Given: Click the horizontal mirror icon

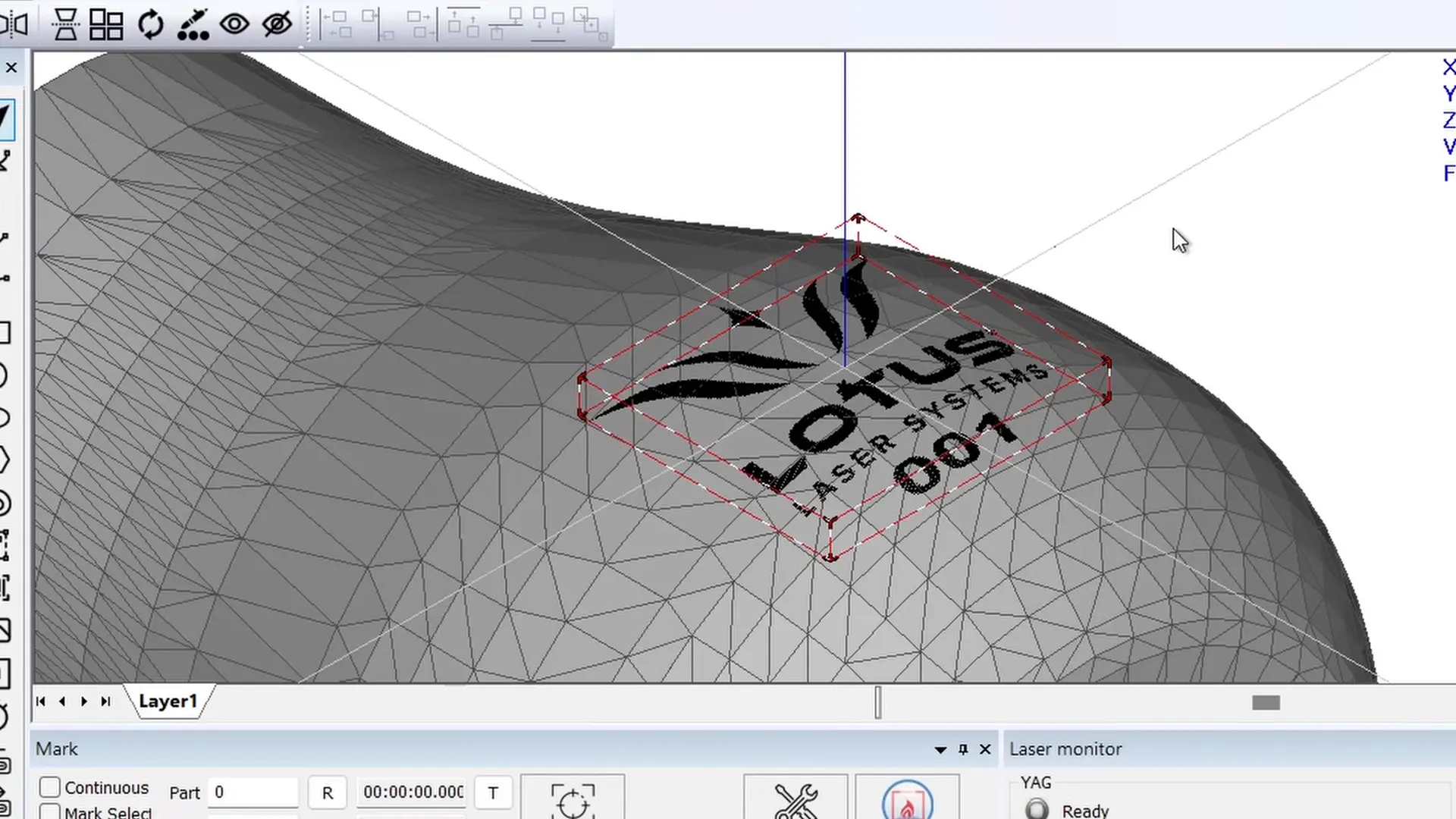Looking at the screenshot, I should [x=14, y=24].
